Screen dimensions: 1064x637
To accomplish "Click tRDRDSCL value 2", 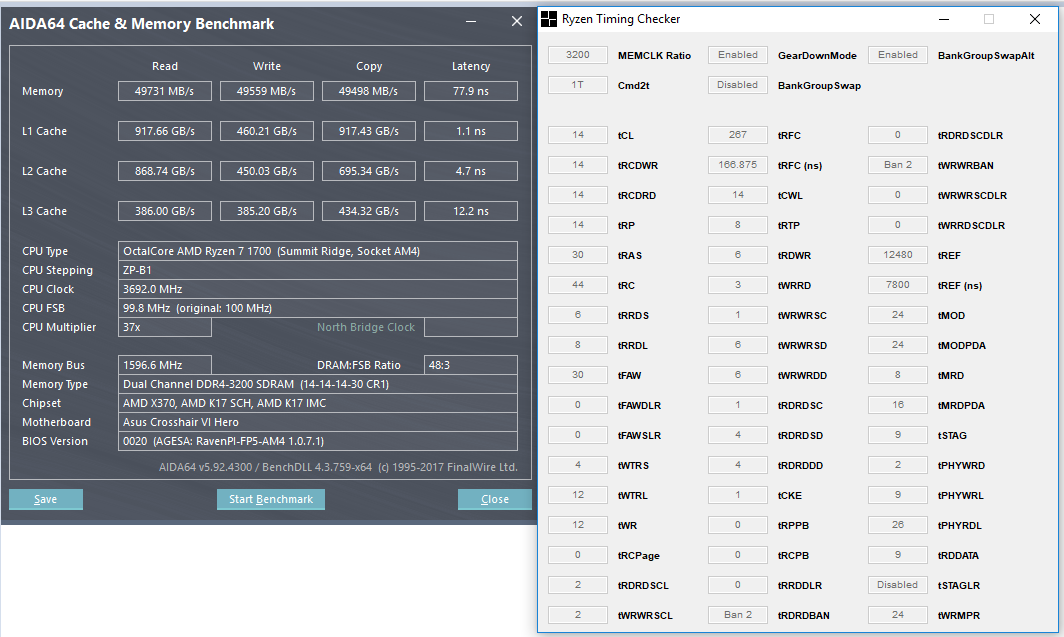I will point(578,585).
